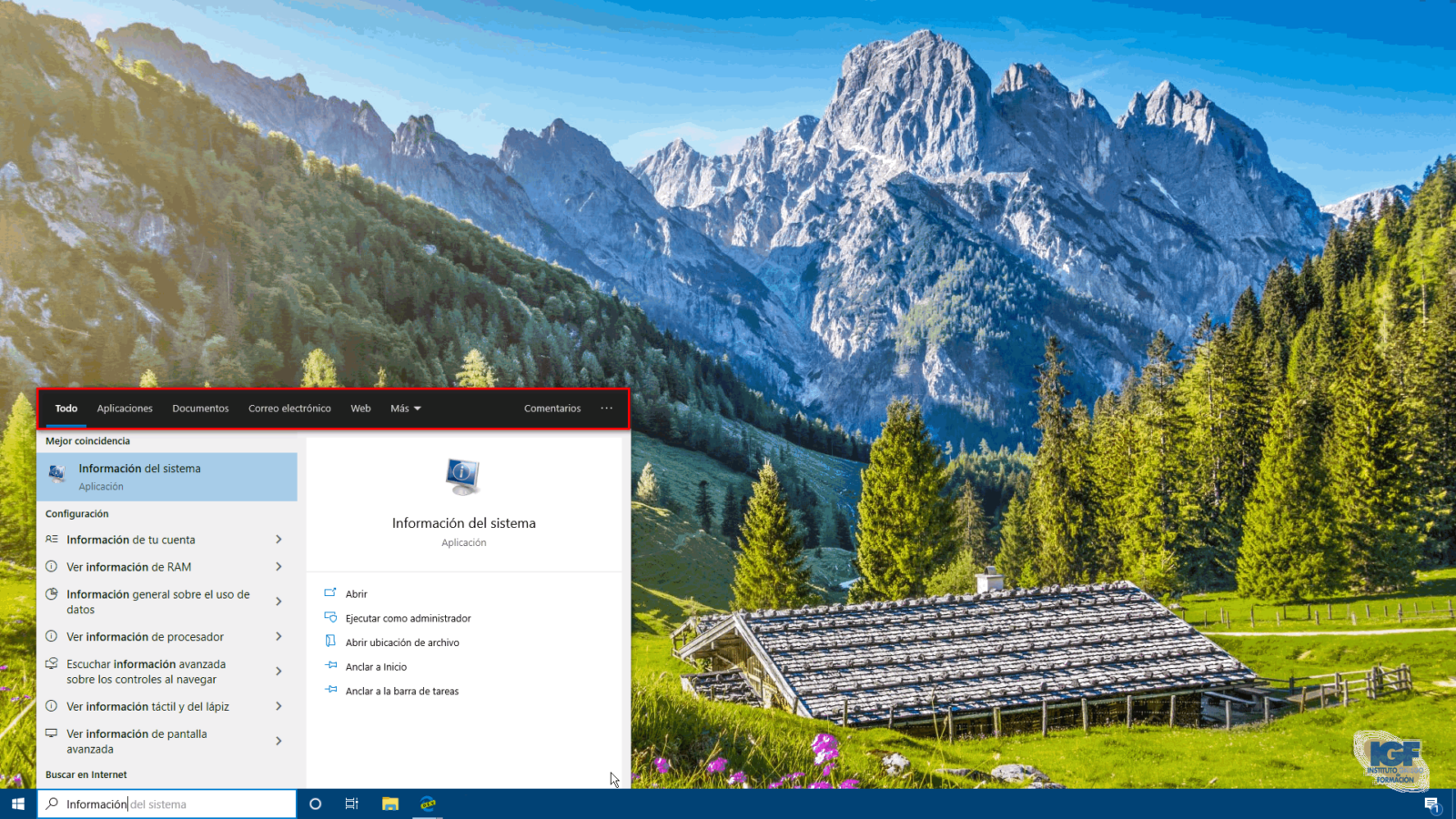Click the three-dot options icon in search
1456x819 pixels.
tap(606, 409)
